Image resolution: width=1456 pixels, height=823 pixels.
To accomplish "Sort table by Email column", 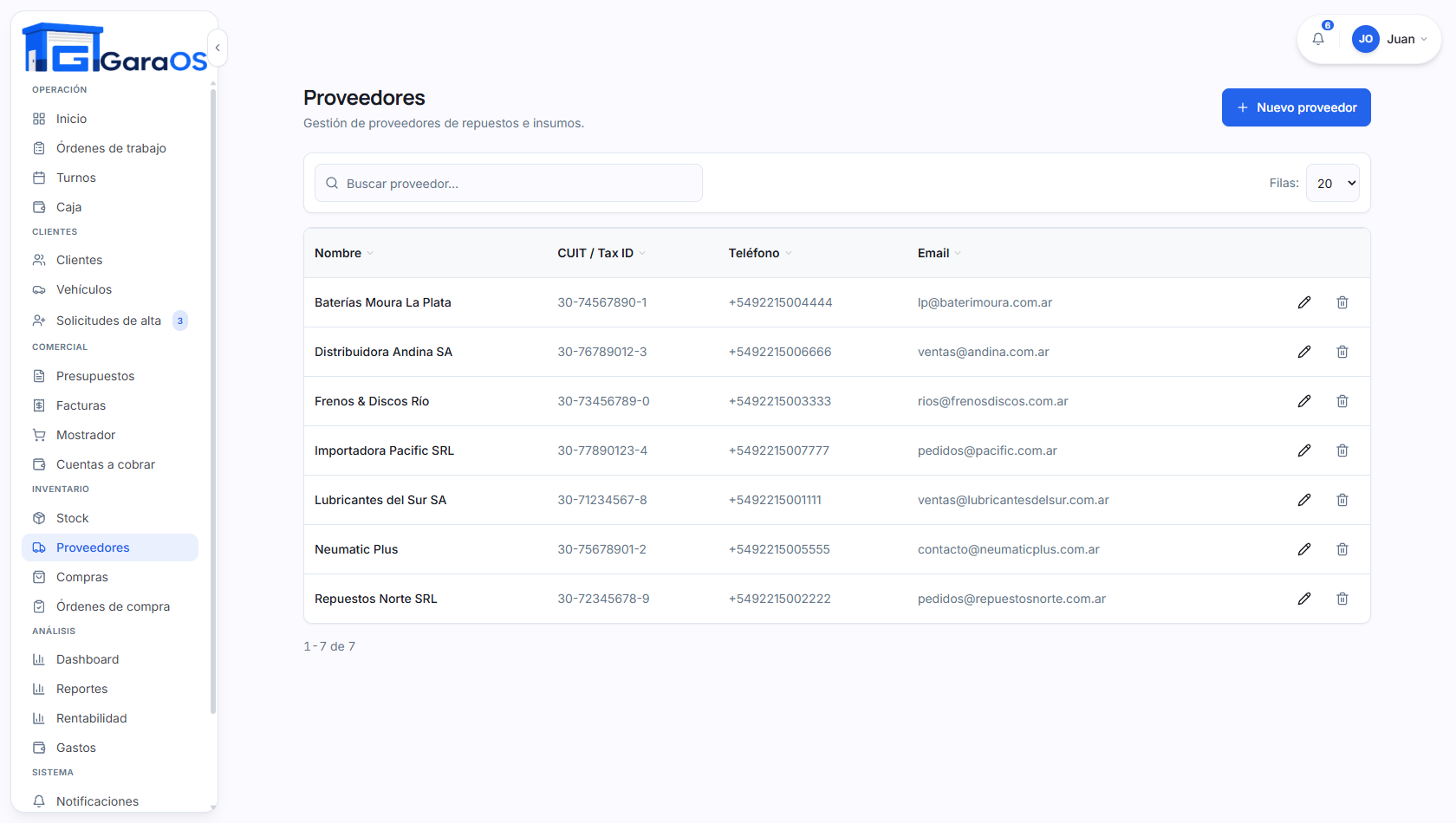I will [x=939, y=253].
